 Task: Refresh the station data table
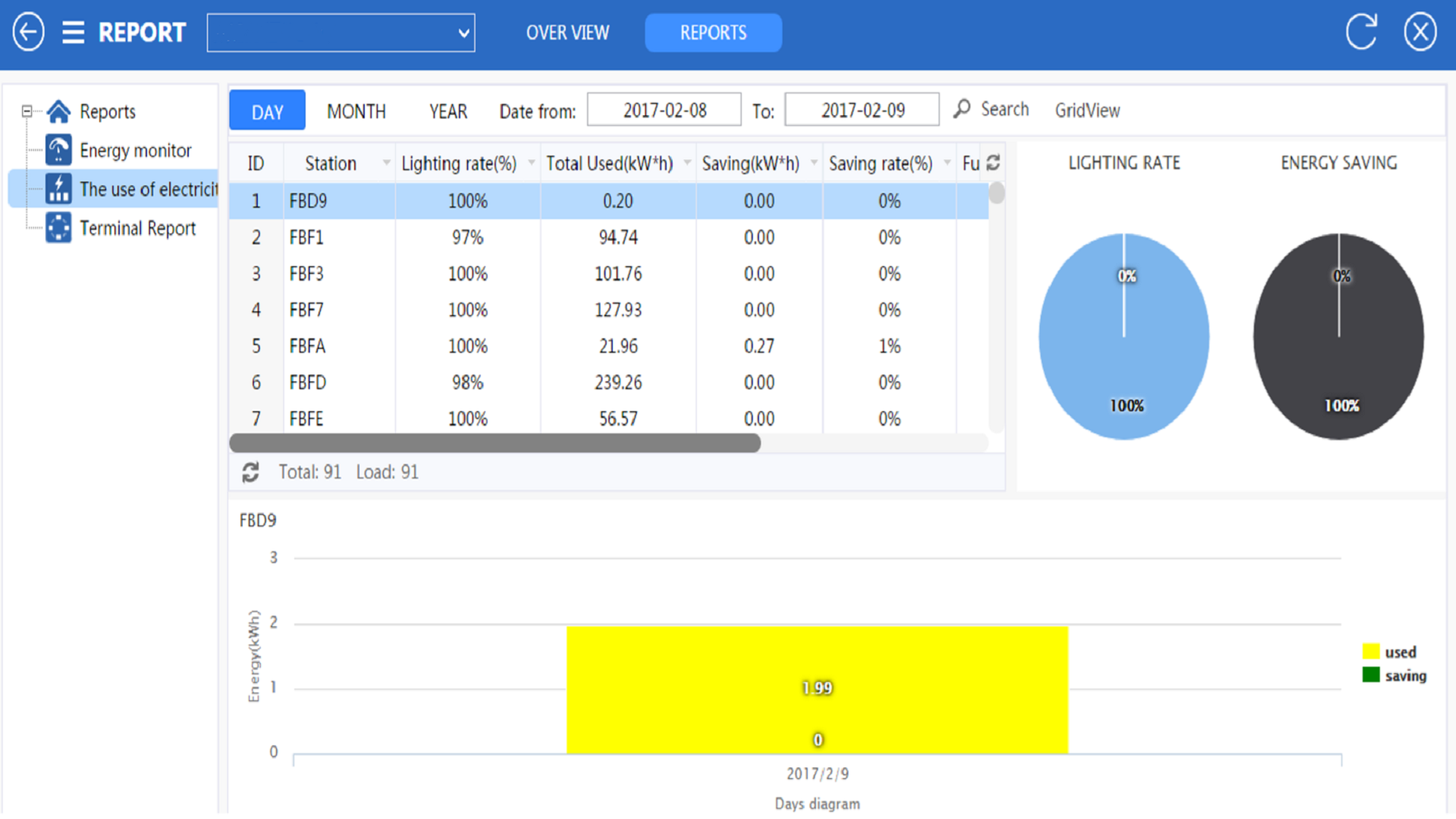click(993, 163)
